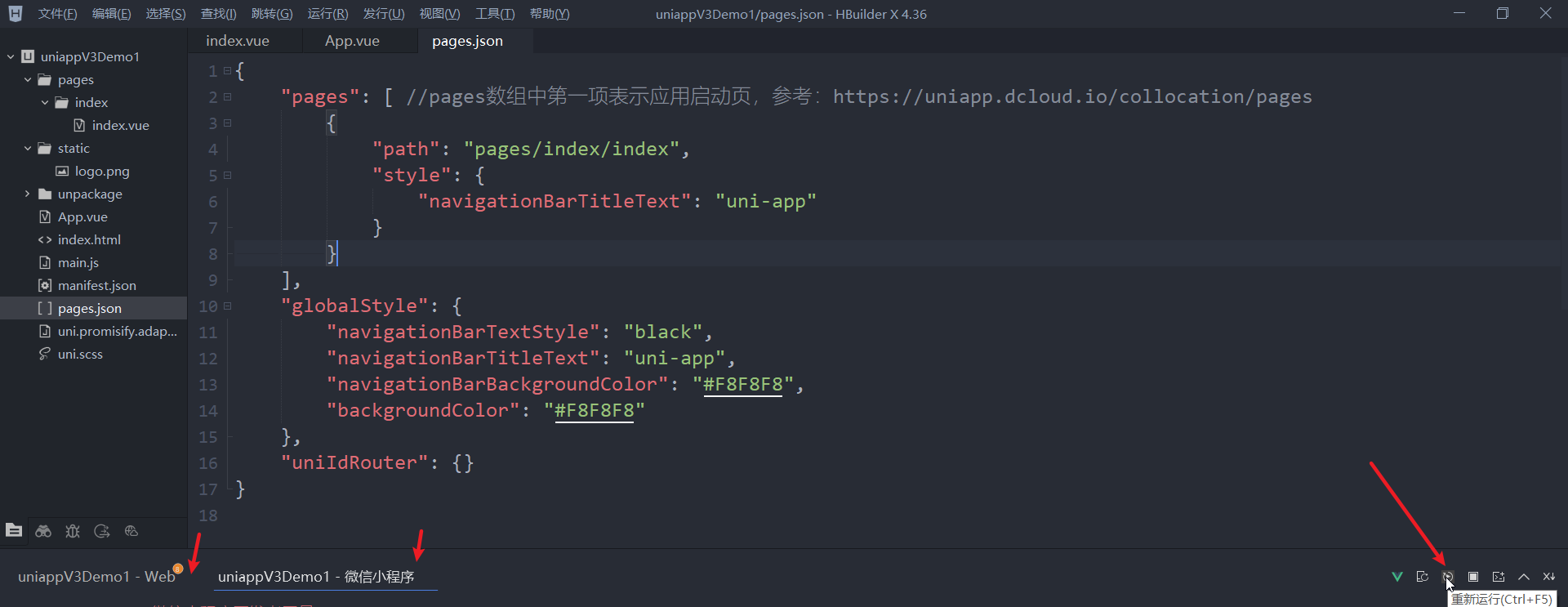Show the project manager panel icon
Viewport: 1568px width, 607px height.
(14, 530)
